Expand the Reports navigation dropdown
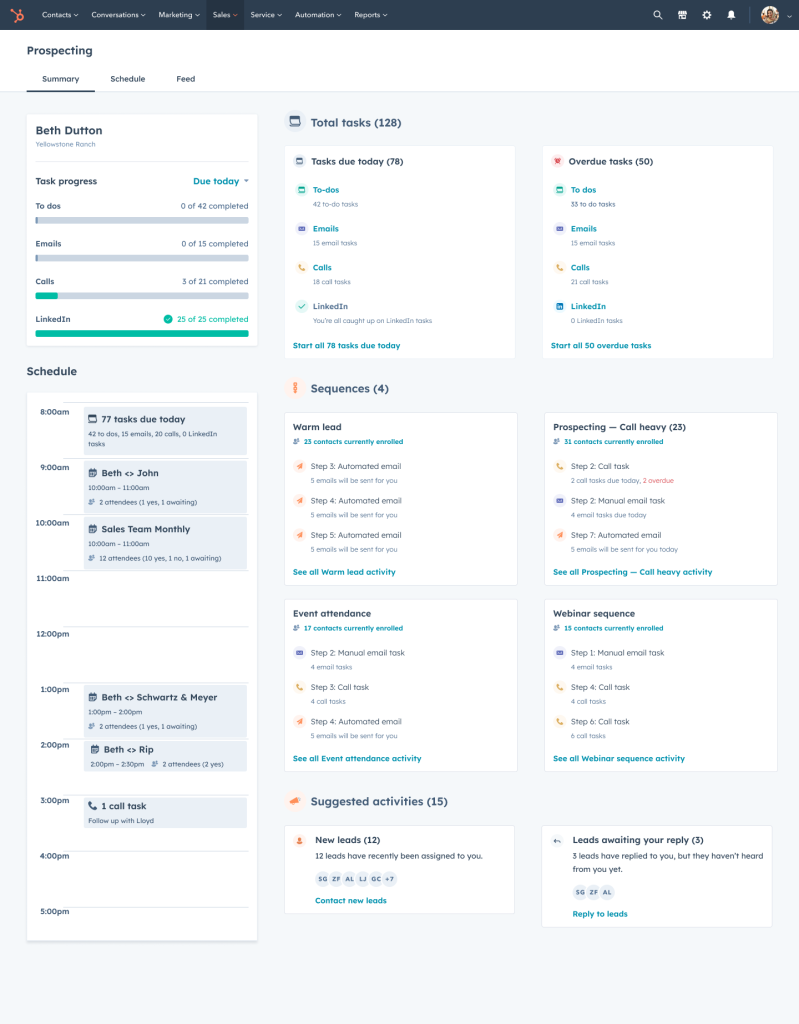 [370, 15]
